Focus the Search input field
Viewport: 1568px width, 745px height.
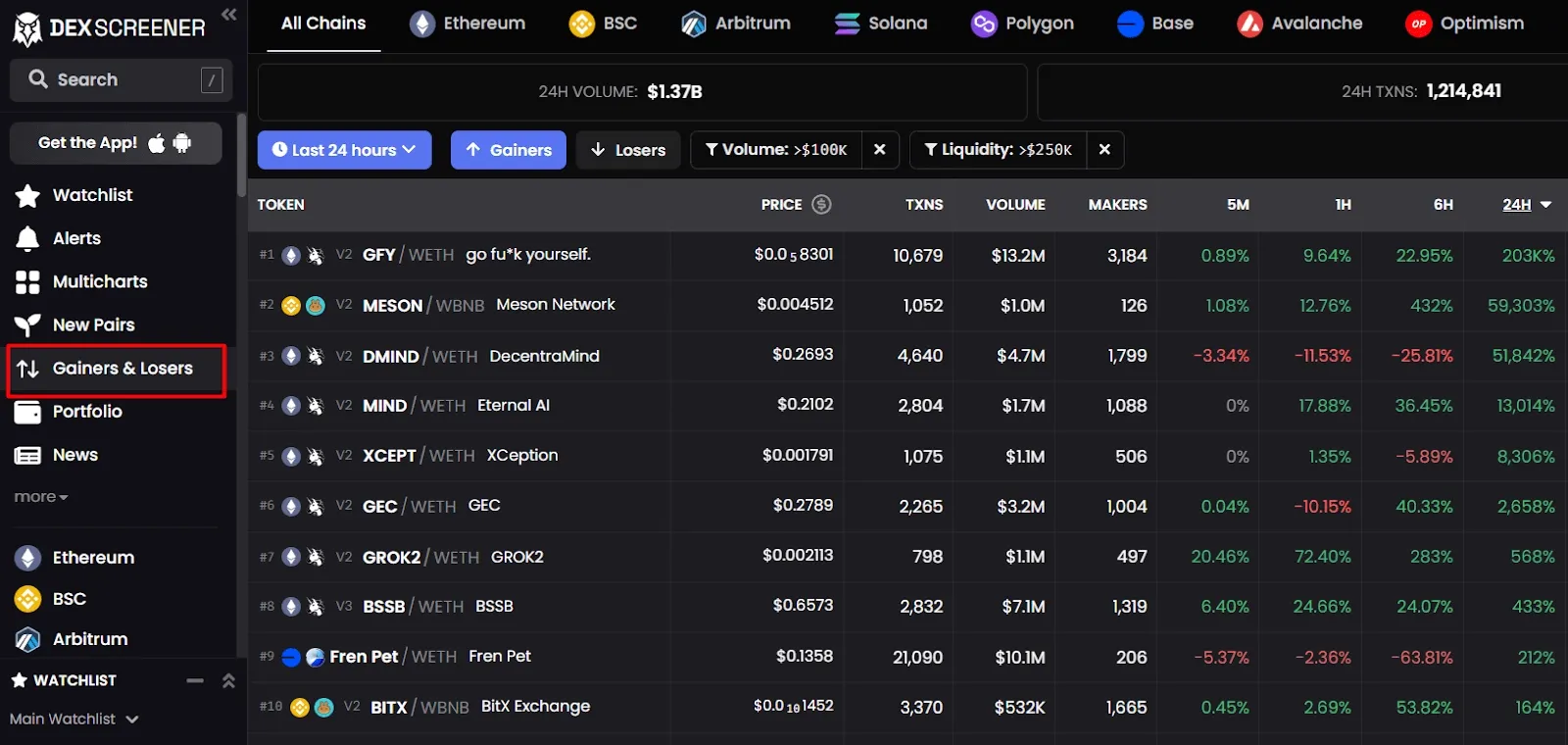pos(121,79)
